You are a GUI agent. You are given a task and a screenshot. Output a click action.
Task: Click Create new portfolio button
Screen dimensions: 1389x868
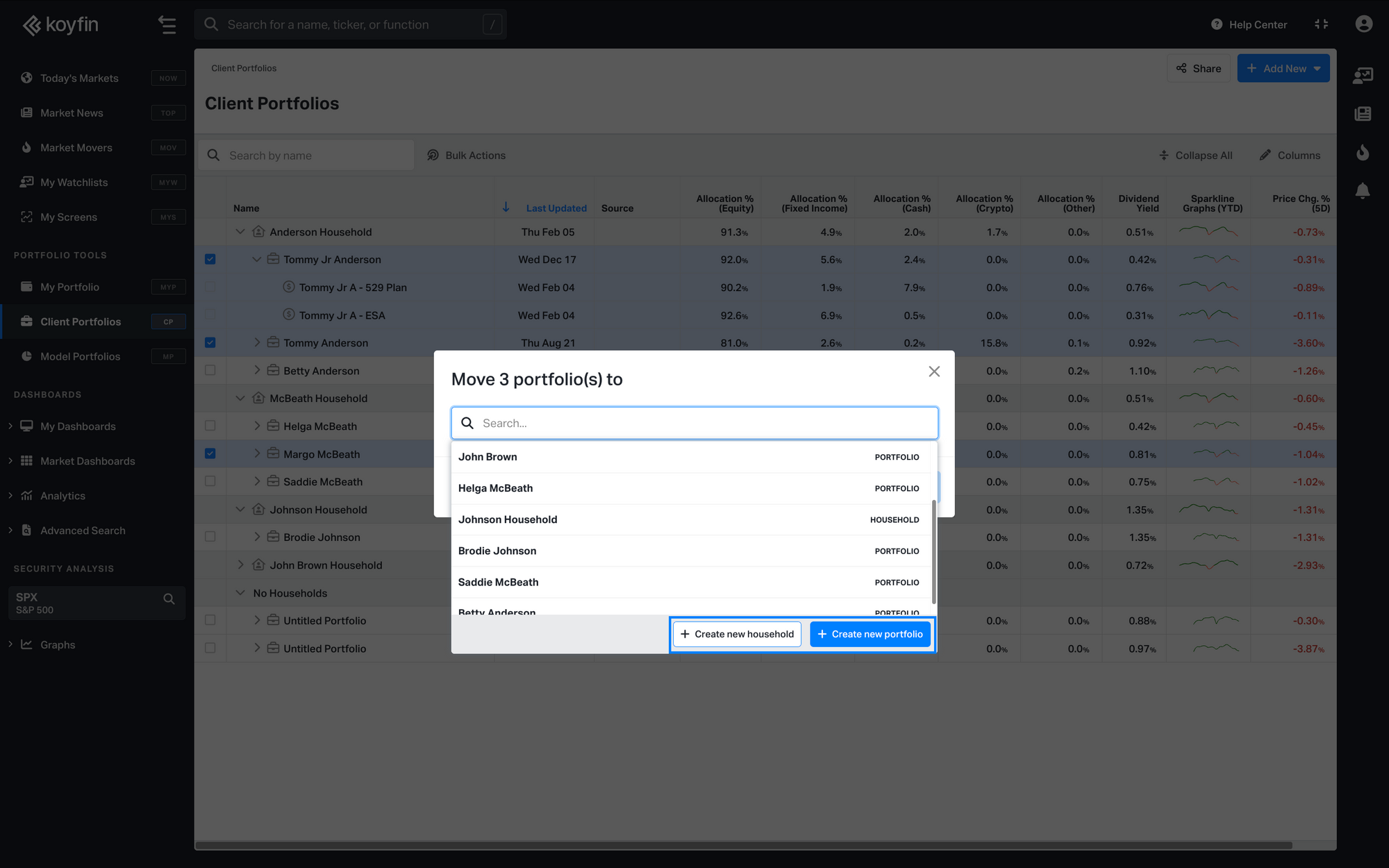tap(870, 634)
